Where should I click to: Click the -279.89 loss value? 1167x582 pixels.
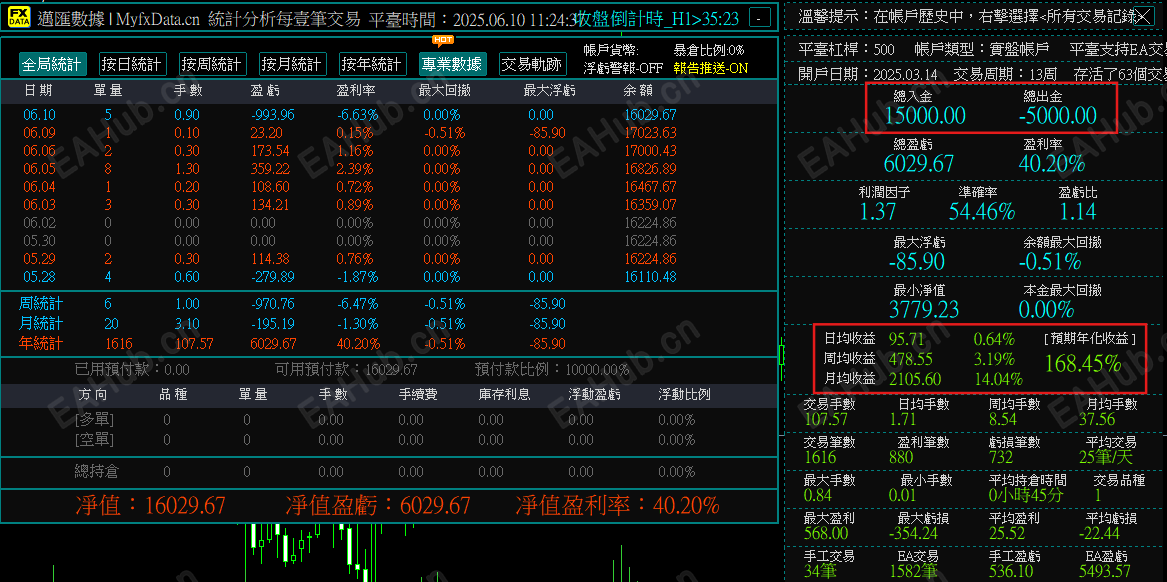(x=272, y=276)
